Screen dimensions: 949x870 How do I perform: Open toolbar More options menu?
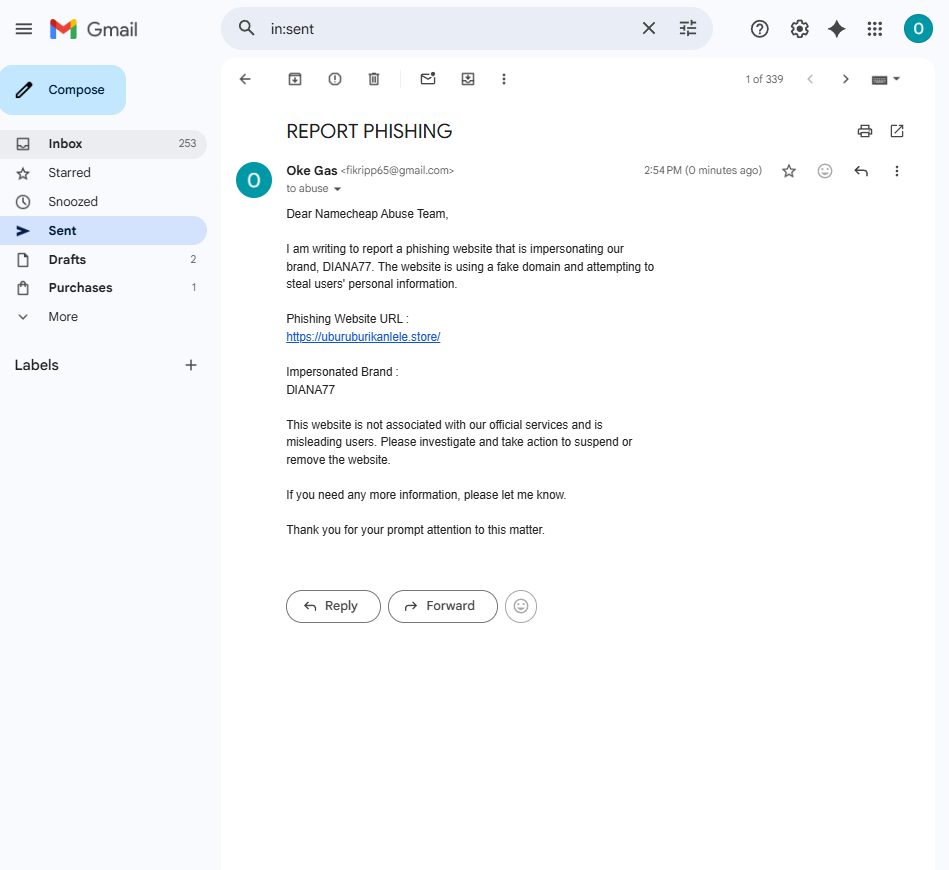[504, 79]
